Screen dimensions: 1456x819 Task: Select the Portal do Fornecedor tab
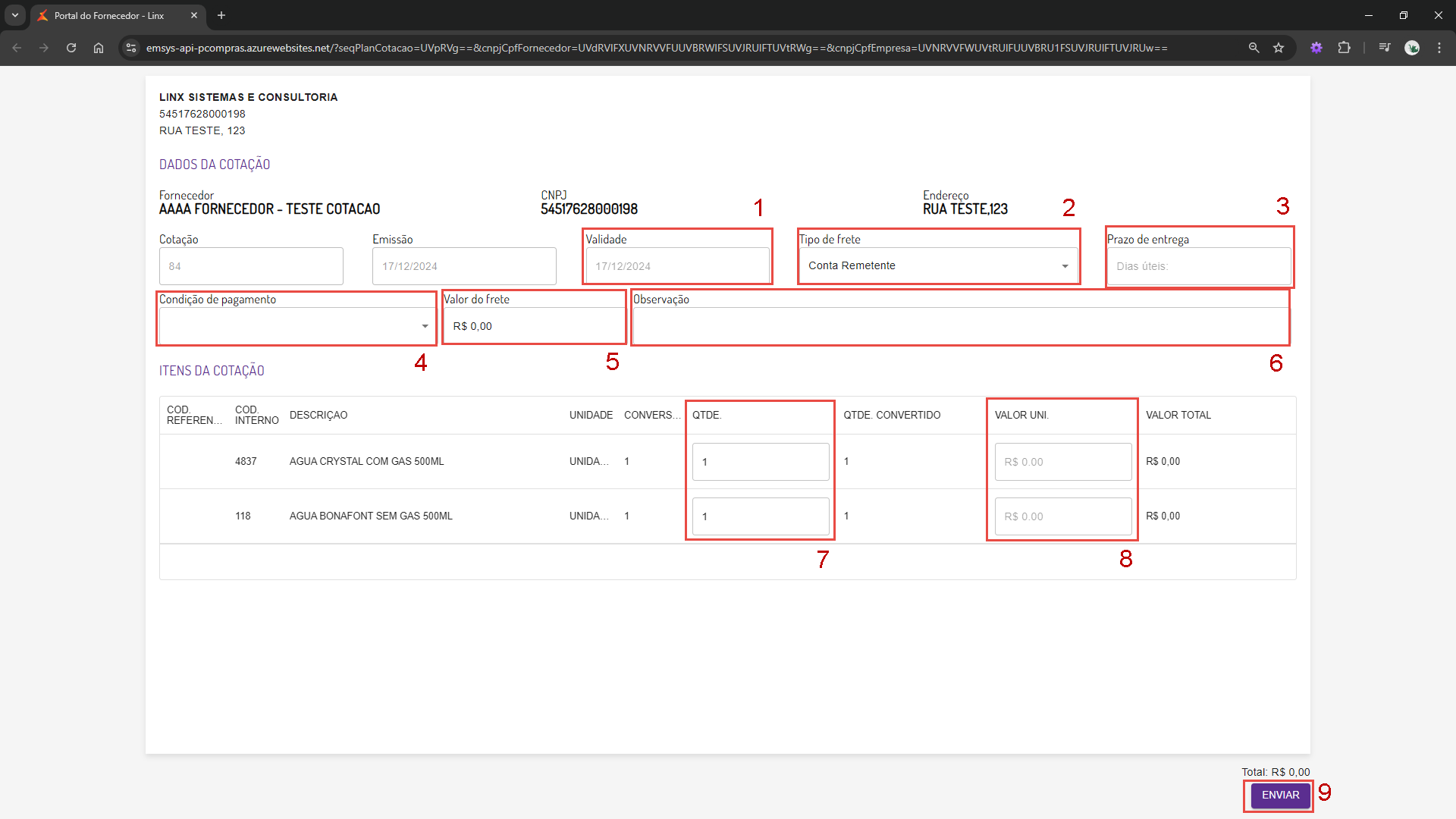coord(109,15)
